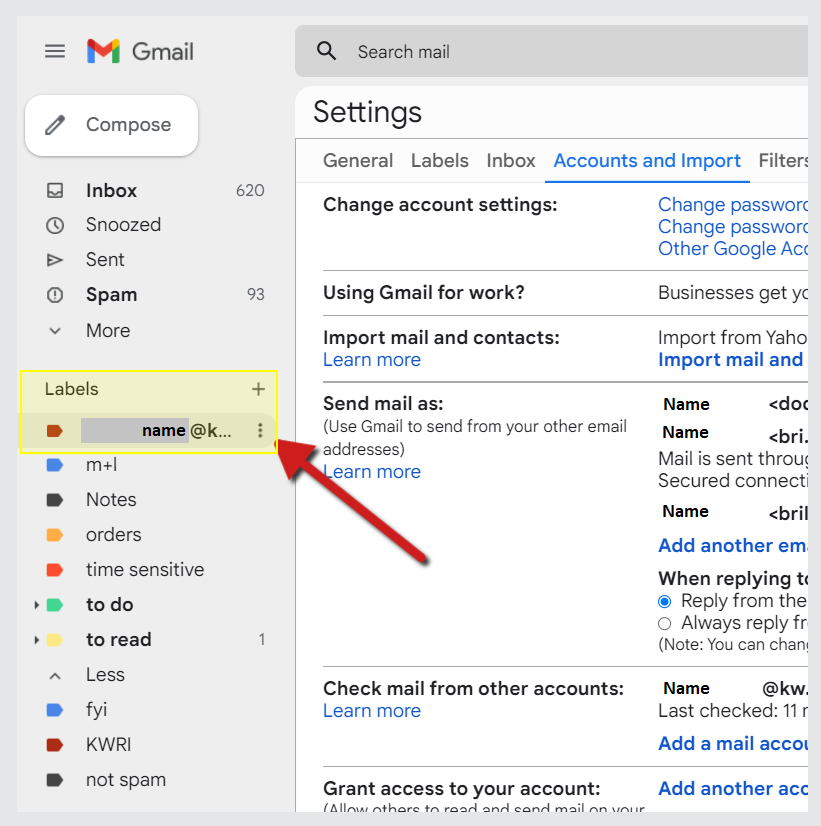
Task: Click the green to do label icon
Action: pyautogui.click(x=55, y=605)
